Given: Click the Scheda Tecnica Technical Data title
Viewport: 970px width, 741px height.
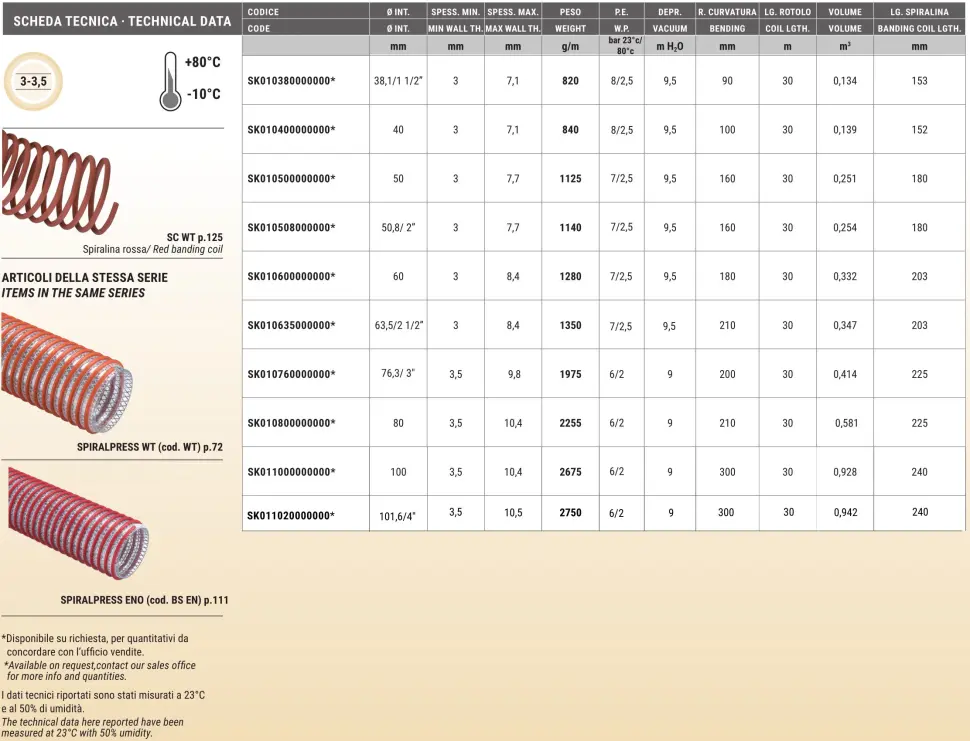Looking at the screenshot, I should pyautogui.click(x=122, y=21).
